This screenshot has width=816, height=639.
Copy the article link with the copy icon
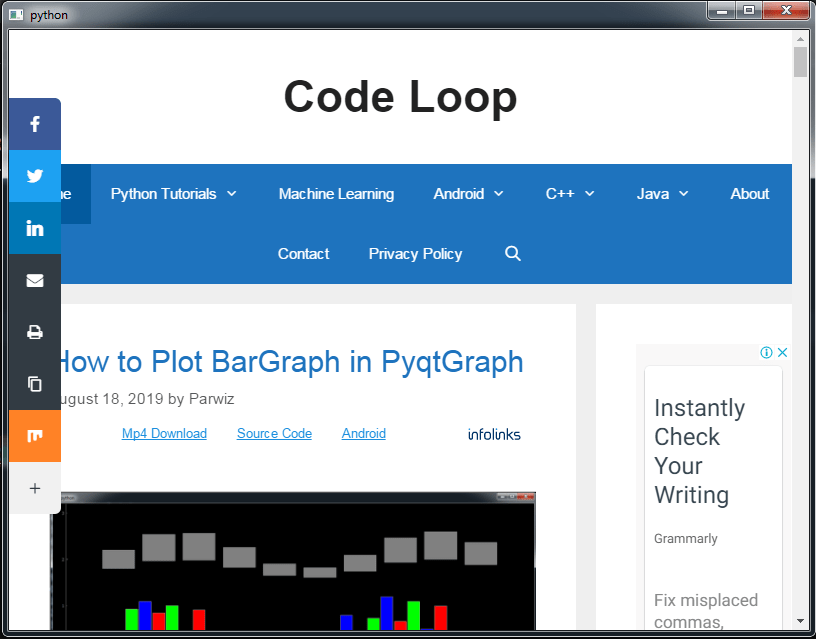pyautogui.click(x=35, y=384)
